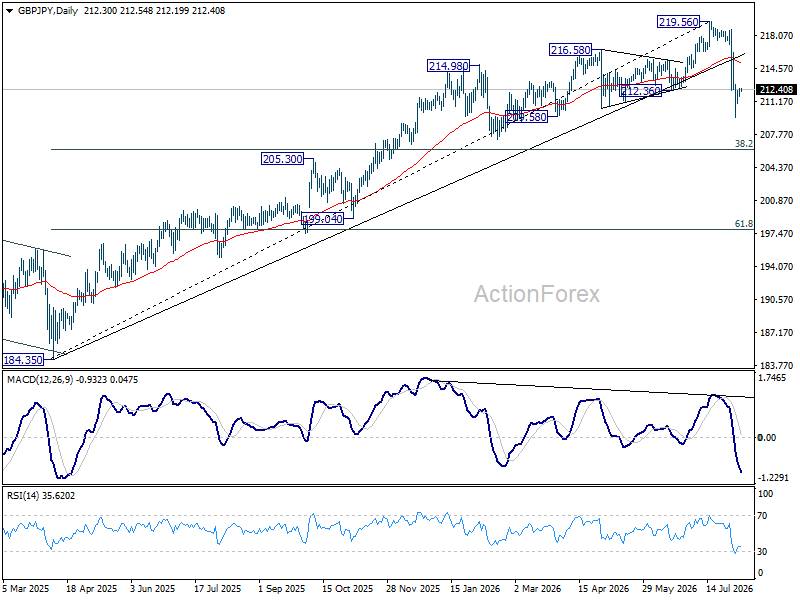The width and height of the screenshot is (800, 600).
Task: Select the RSI 30 level label
Action: (x=763, y=552)
